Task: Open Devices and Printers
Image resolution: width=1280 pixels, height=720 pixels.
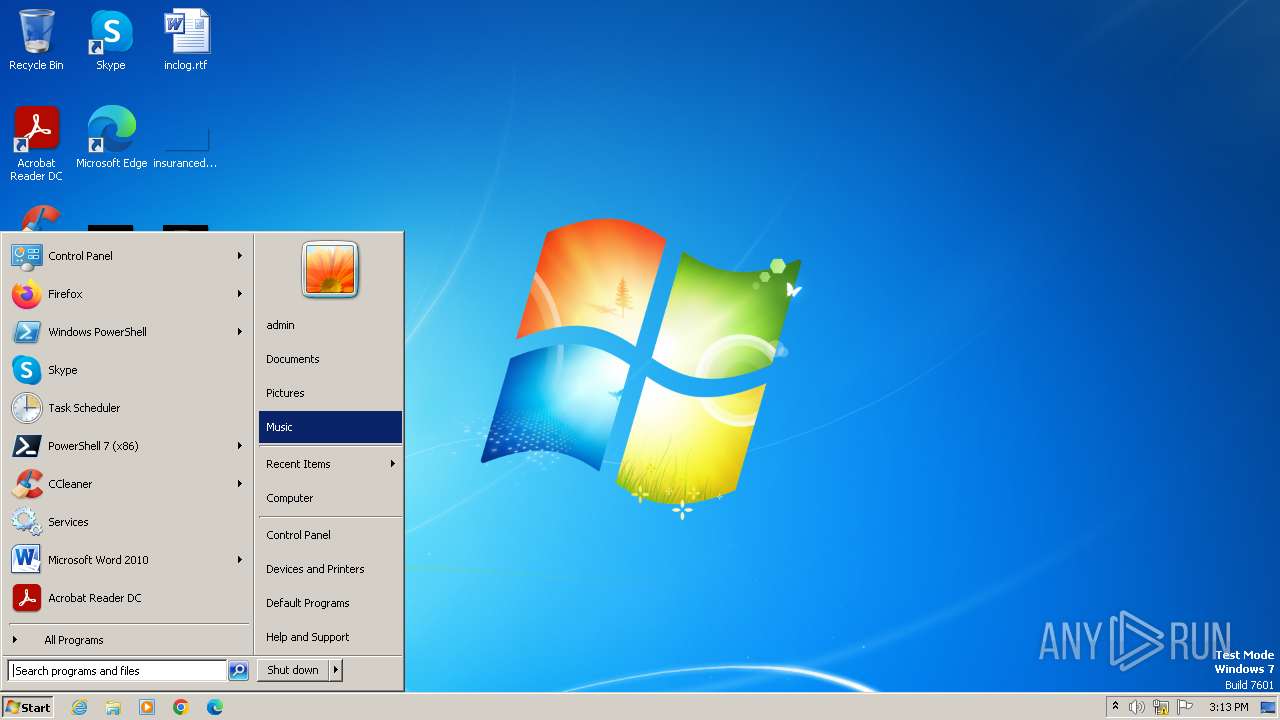Action: (x=330, y=569)
